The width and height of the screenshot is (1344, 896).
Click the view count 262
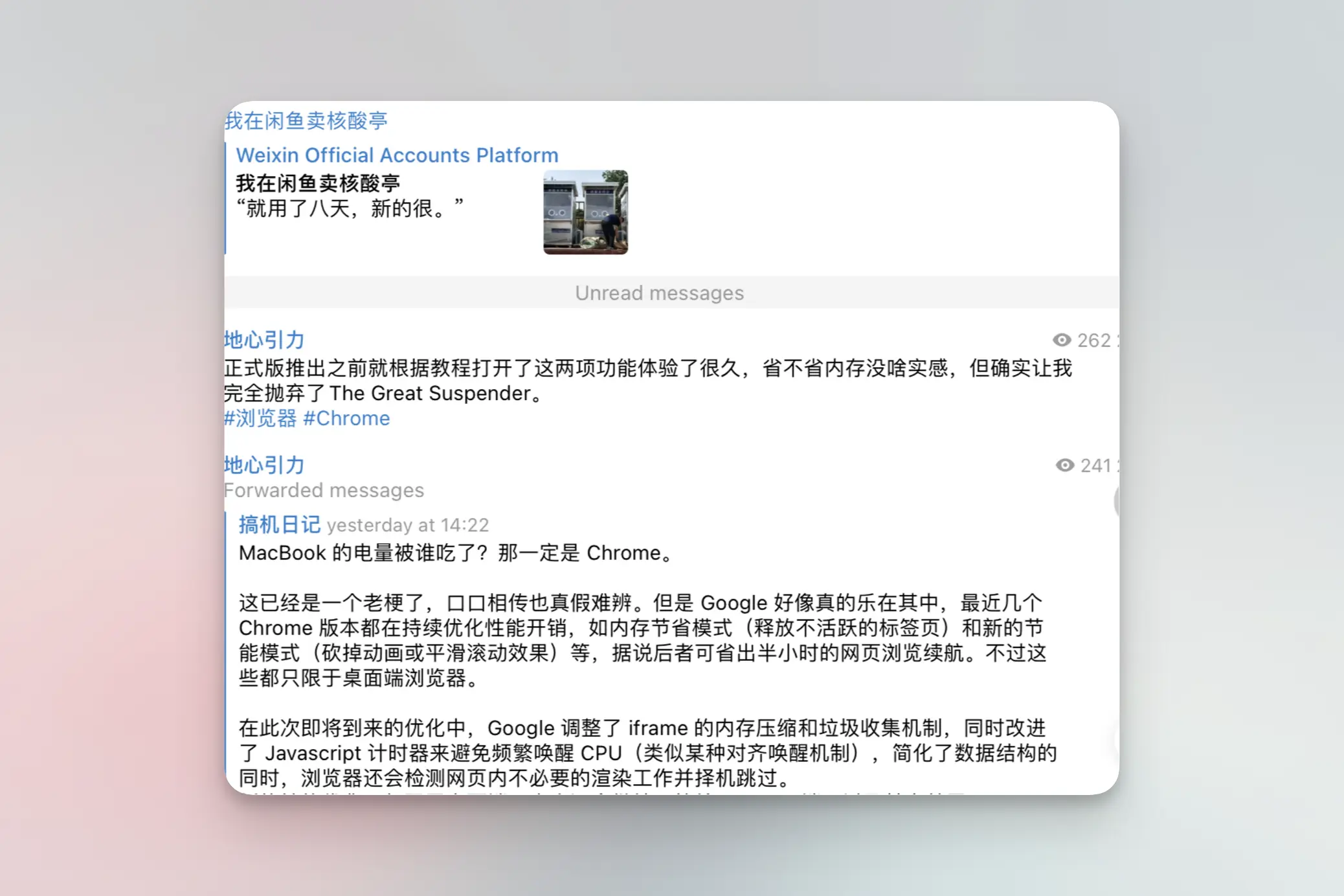1094,340
